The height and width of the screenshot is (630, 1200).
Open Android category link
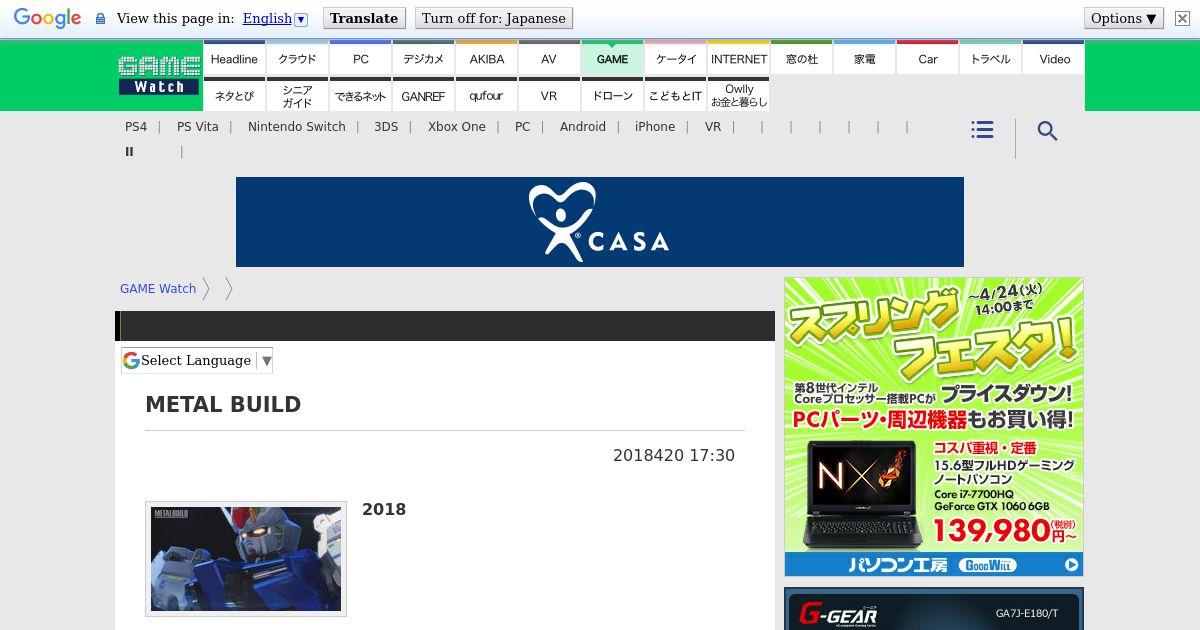click(583, 127)
